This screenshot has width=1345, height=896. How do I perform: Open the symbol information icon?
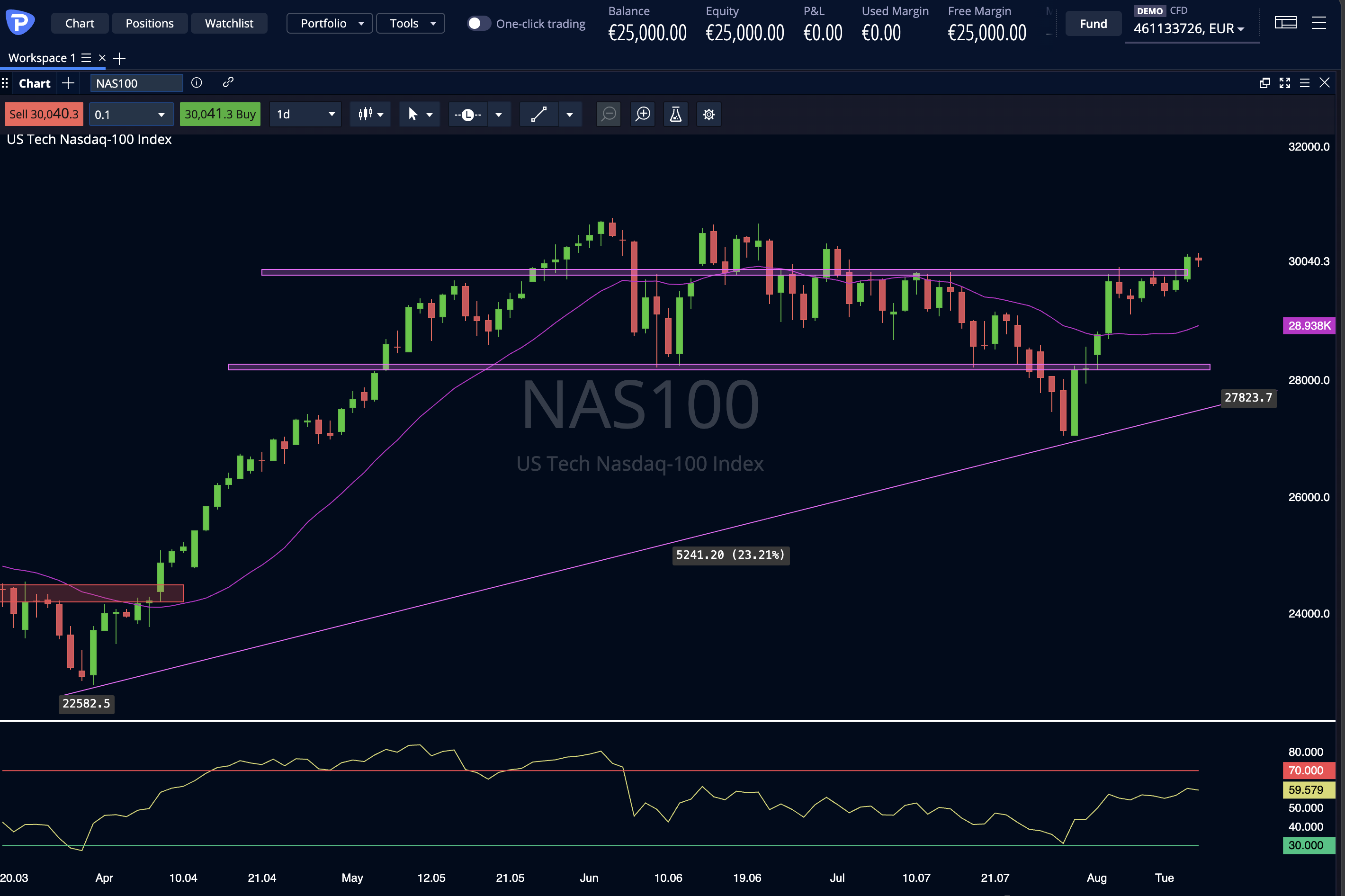coord(197,83)
